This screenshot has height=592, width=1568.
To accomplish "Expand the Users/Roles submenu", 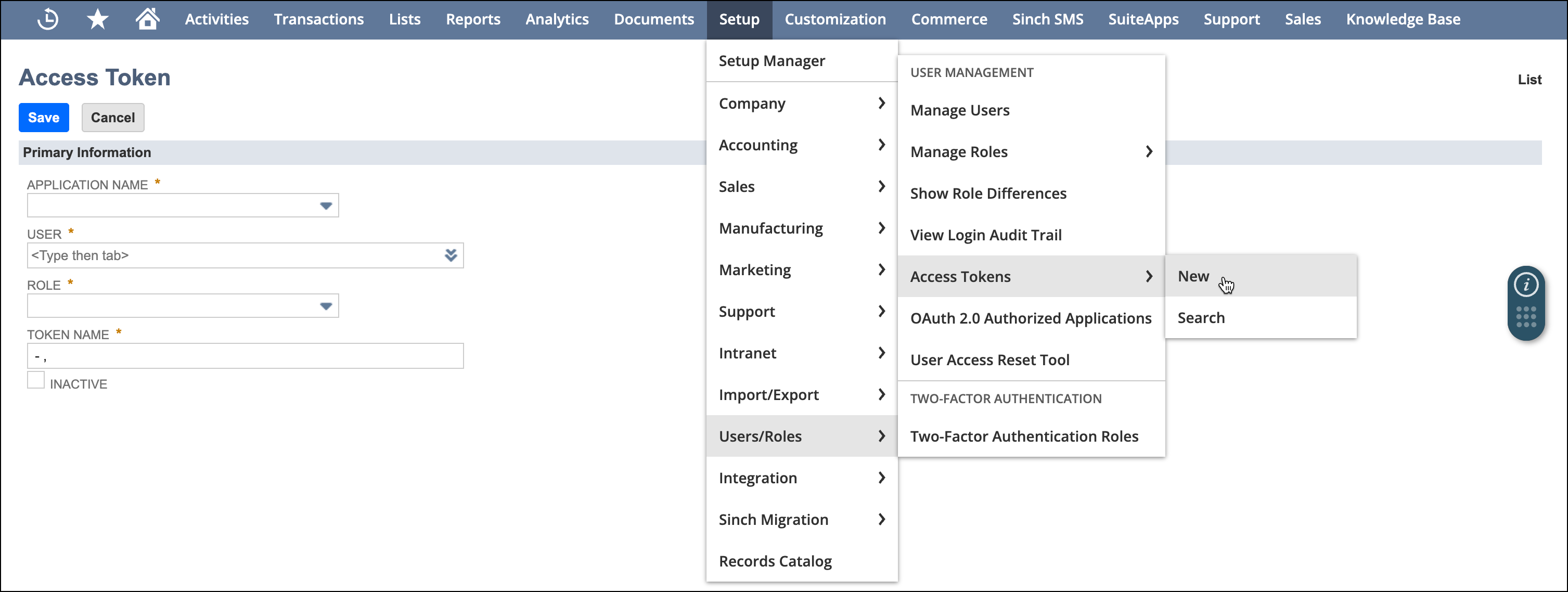I will click(801, 436).
